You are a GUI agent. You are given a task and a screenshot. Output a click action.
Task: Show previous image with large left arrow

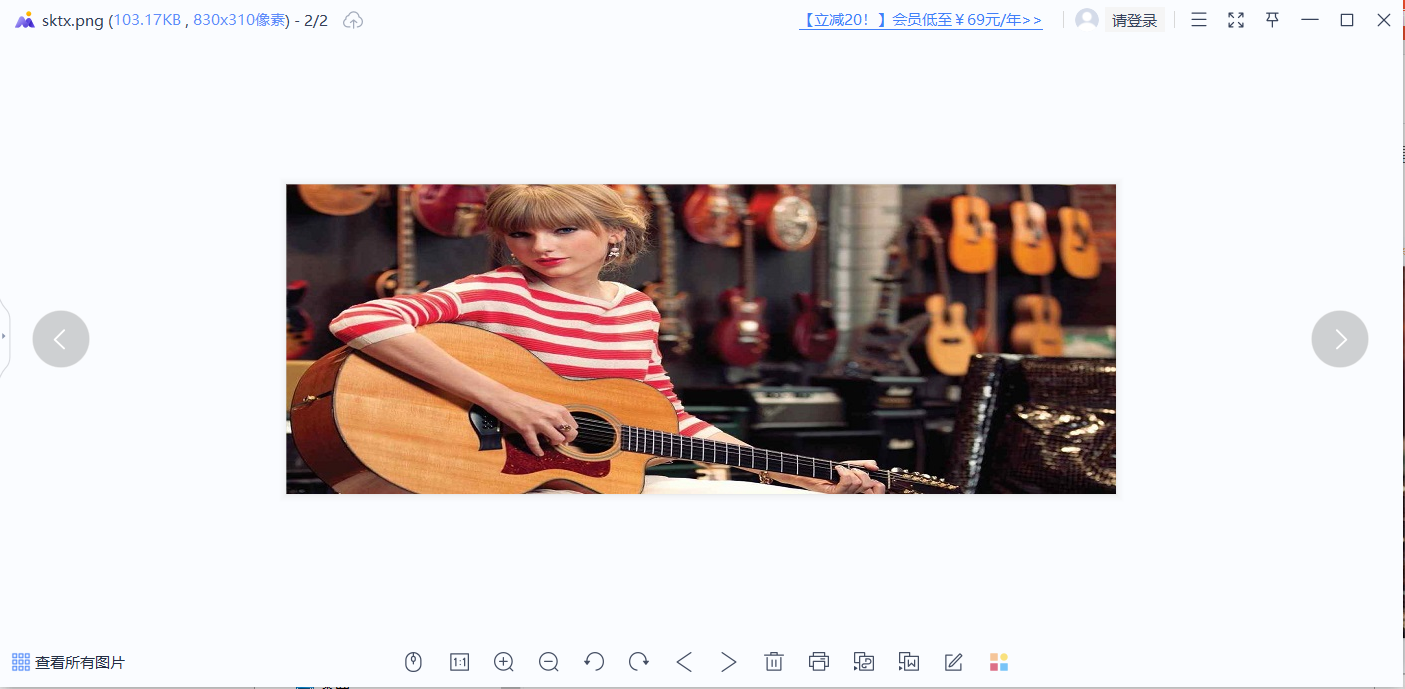tap(61, 339)
